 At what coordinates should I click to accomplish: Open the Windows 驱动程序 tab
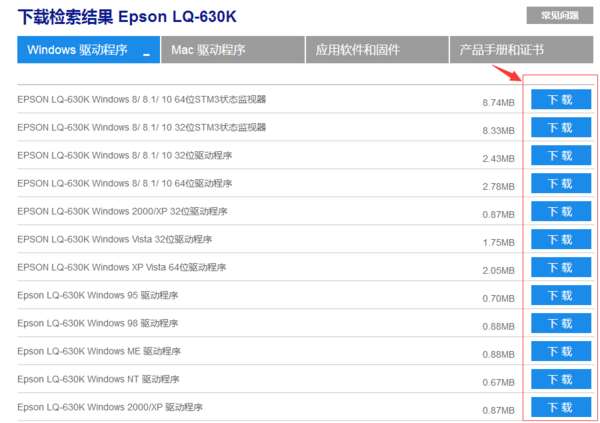(x=88, y=50)
